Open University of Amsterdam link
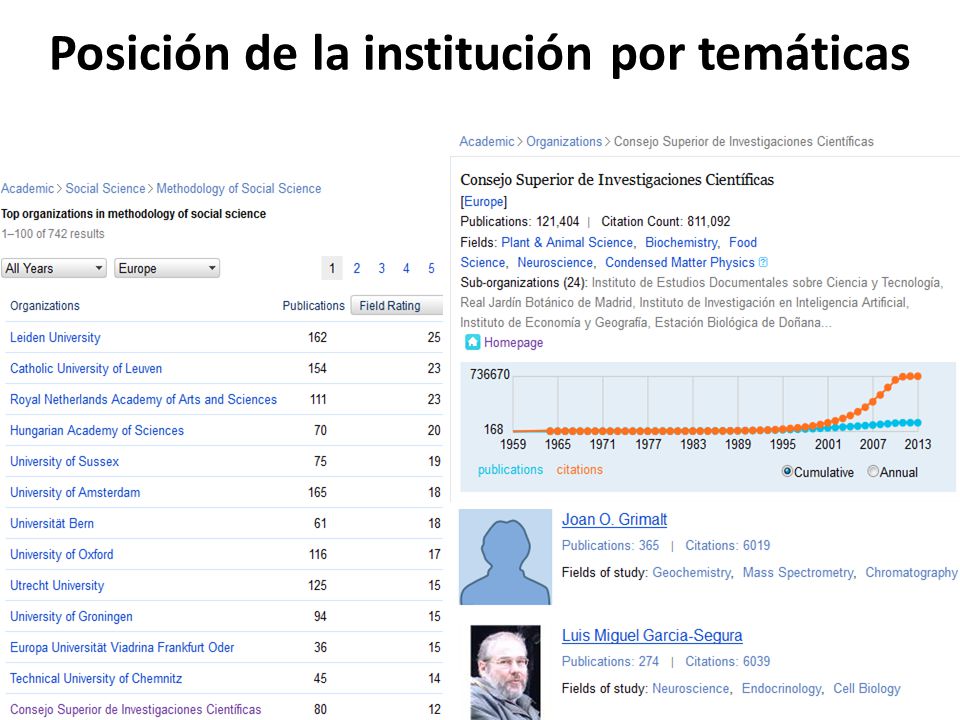This screenshot has height=720, width=960. pos(75,492)
